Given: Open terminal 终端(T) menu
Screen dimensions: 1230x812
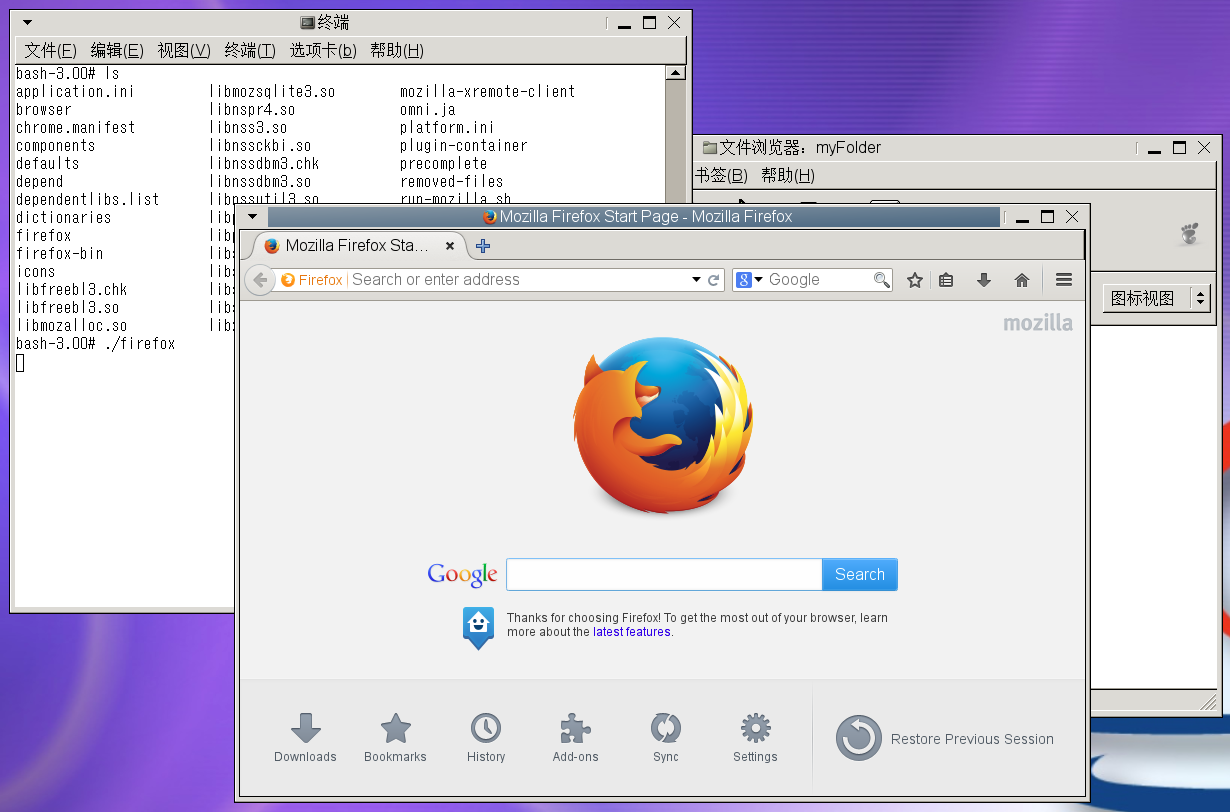Looking at the screenshot, I should [x=250, y=50].
